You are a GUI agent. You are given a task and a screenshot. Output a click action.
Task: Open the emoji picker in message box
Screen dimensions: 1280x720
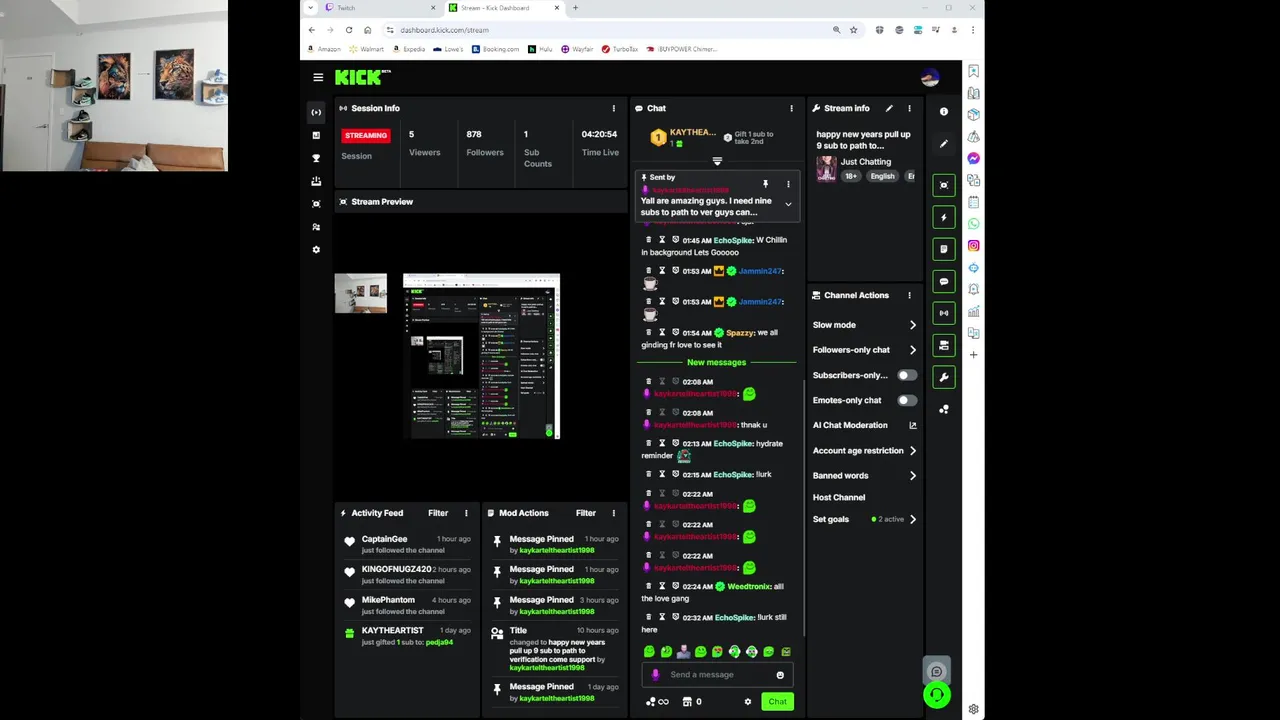pyautogui.click(x=780, y=675)
